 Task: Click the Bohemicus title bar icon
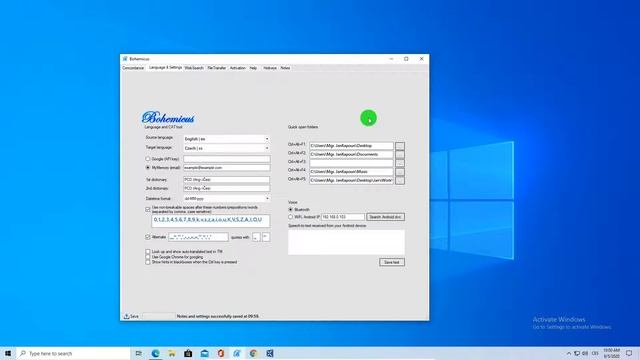pyautogui.click(x=125, y=59)
